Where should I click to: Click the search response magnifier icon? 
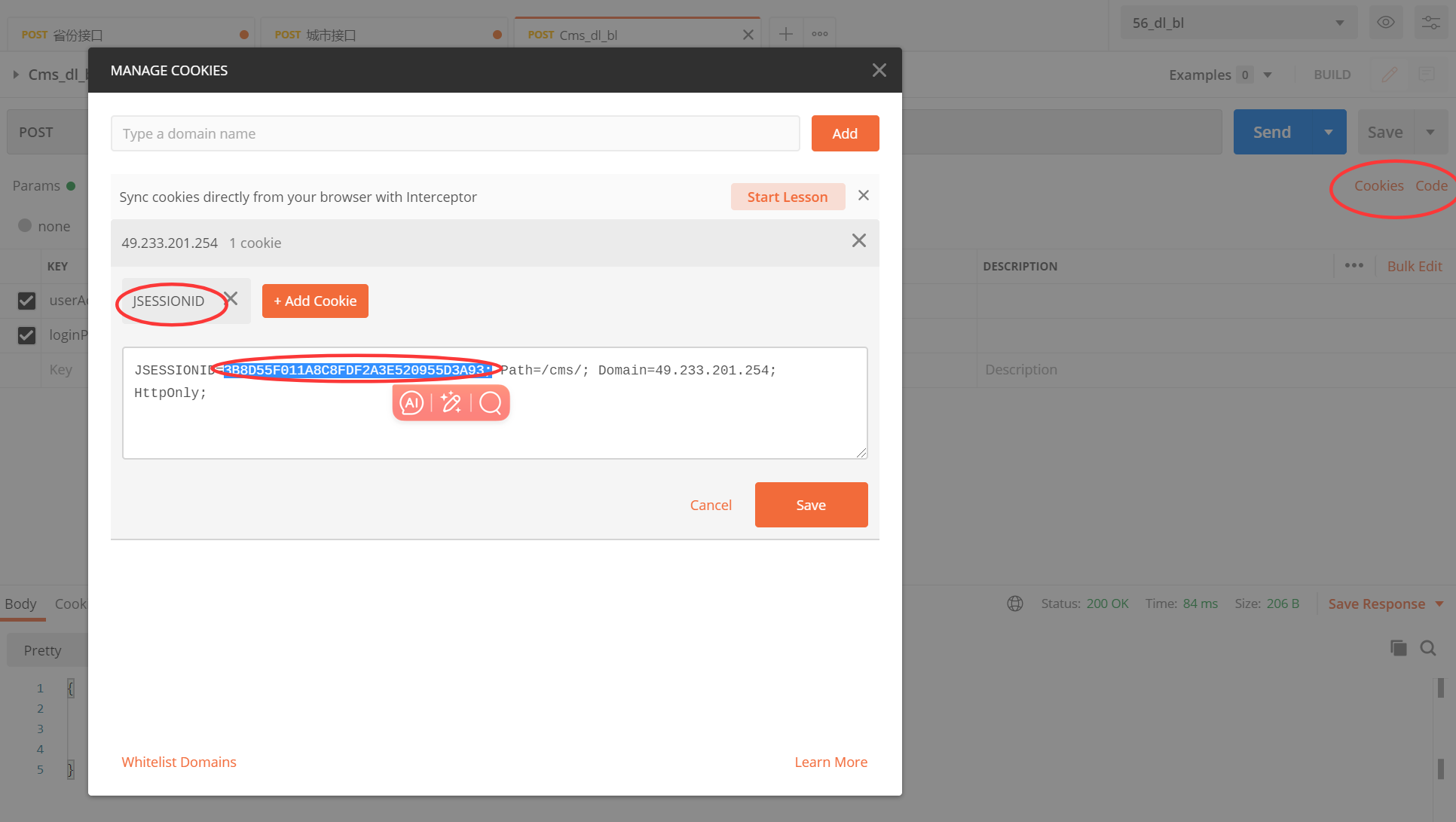click(1427, 648)
